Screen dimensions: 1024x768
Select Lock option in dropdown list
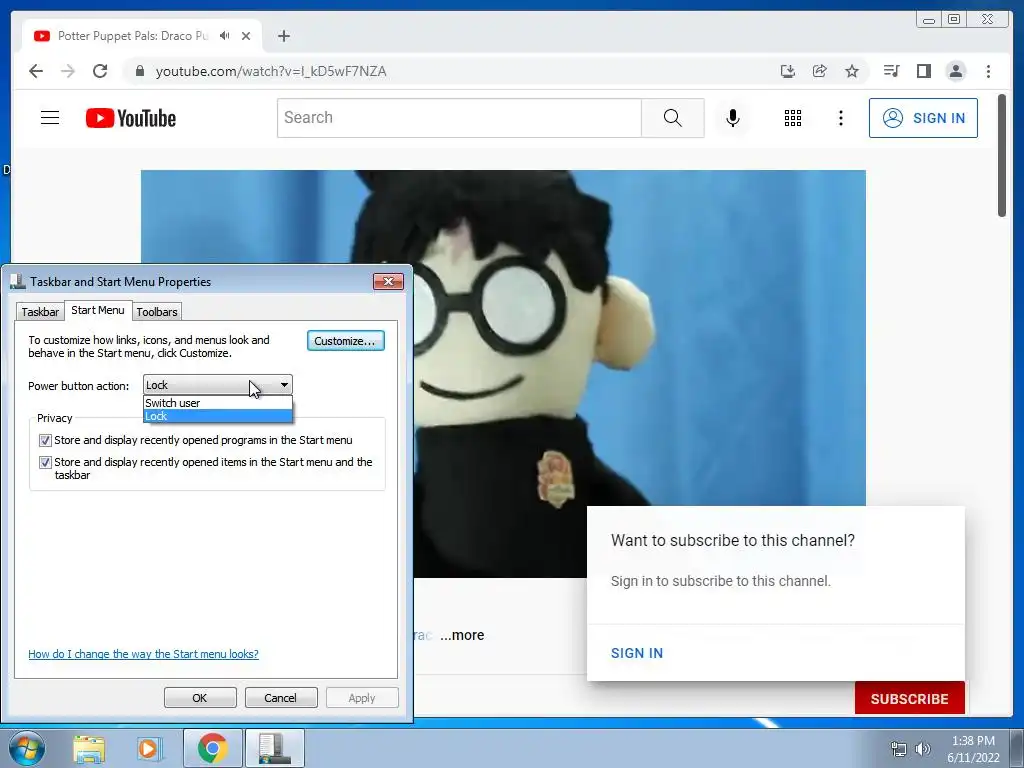coord(218,416)
